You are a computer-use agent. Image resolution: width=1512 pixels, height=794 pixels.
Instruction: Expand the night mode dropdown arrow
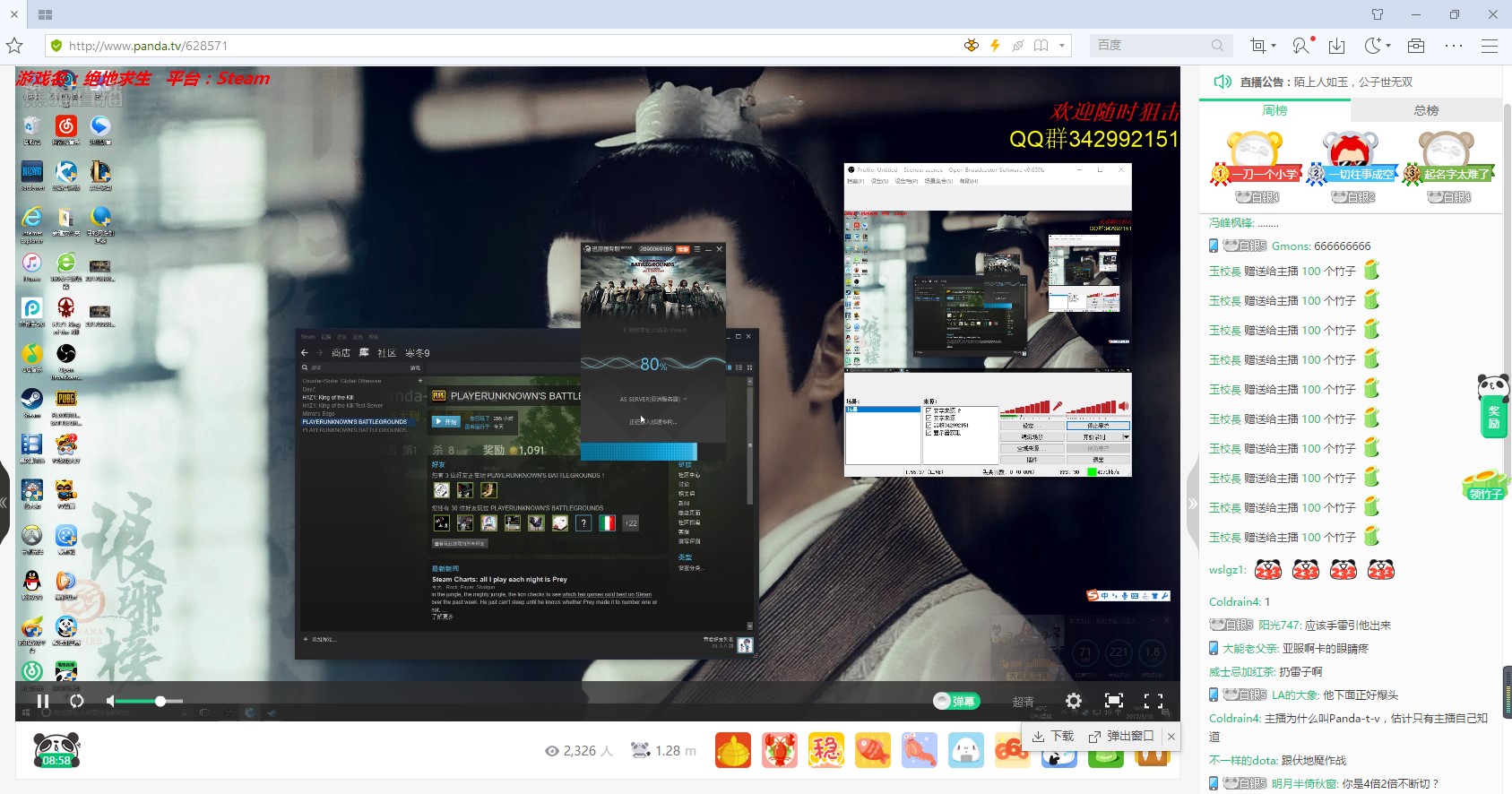1388,45
